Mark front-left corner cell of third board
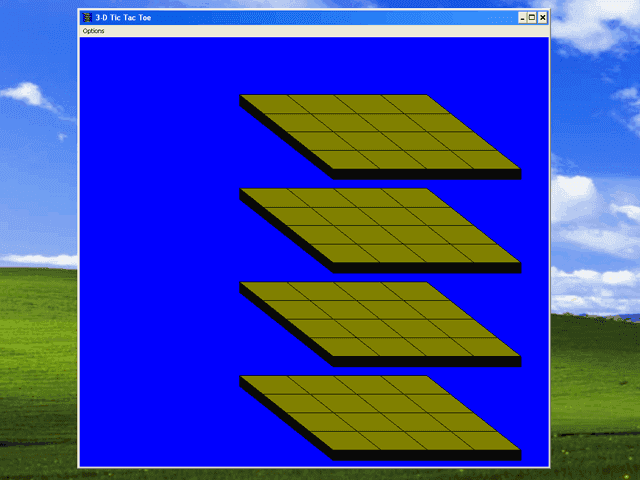 [x=346, y=347]
